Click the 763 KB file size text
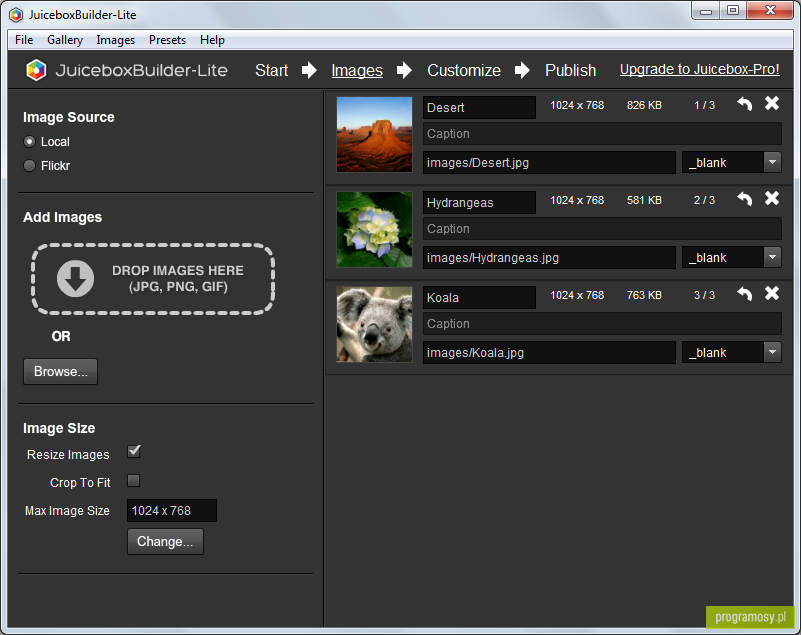801x635 pixels. (x=644, y=295)
